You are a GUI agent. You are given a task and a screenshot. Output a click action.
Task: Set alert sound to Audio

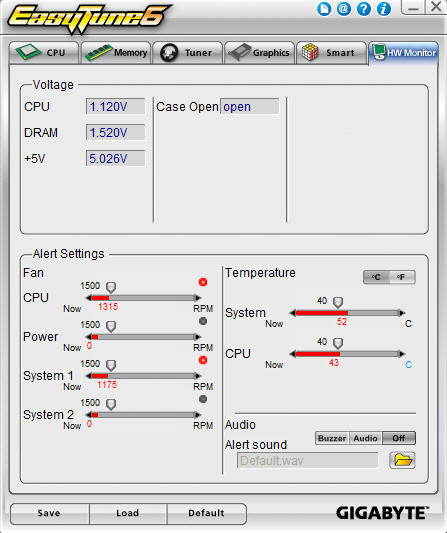365,439
